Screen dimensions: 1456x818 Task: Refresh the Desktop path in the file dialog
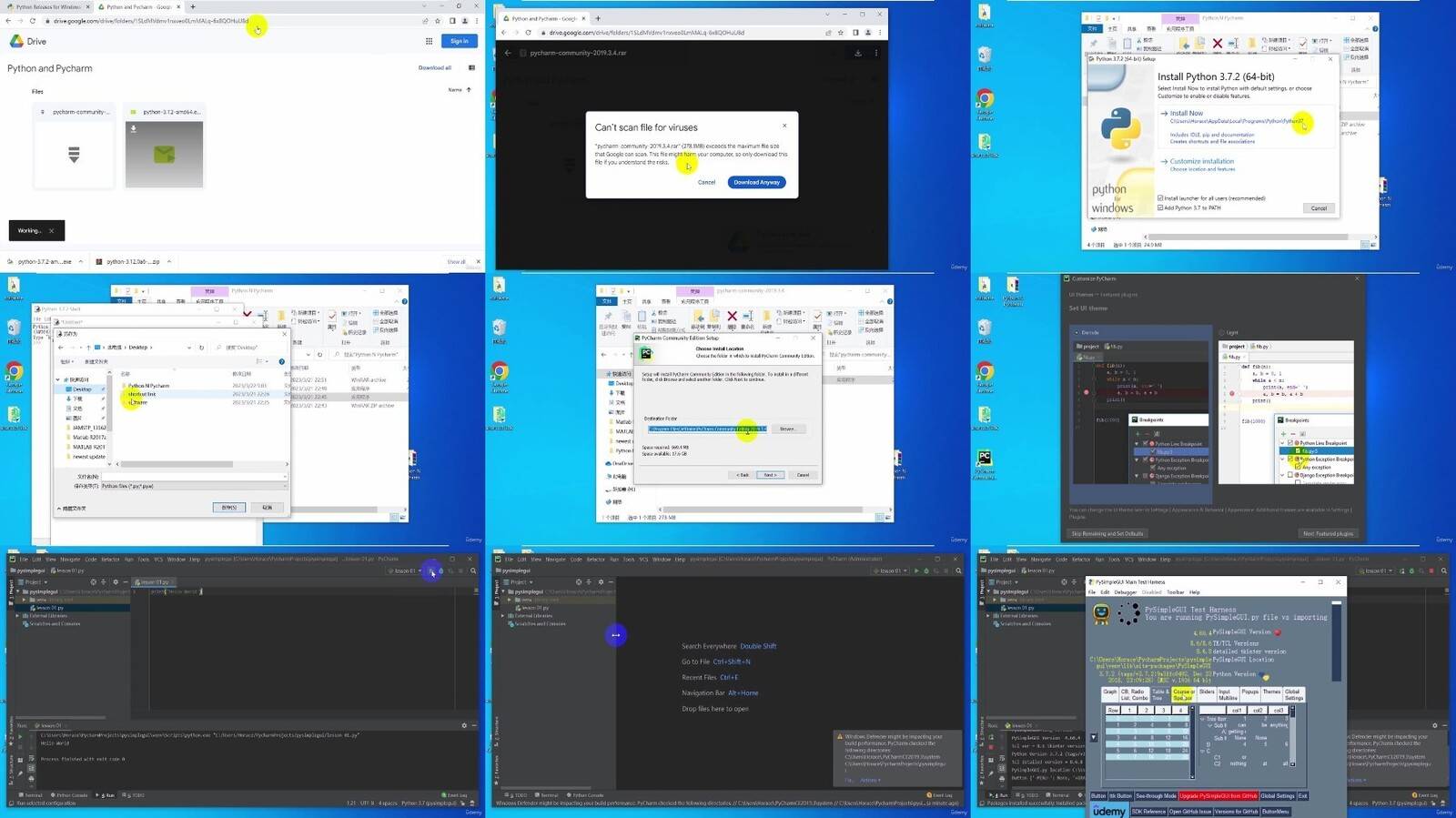202,347
